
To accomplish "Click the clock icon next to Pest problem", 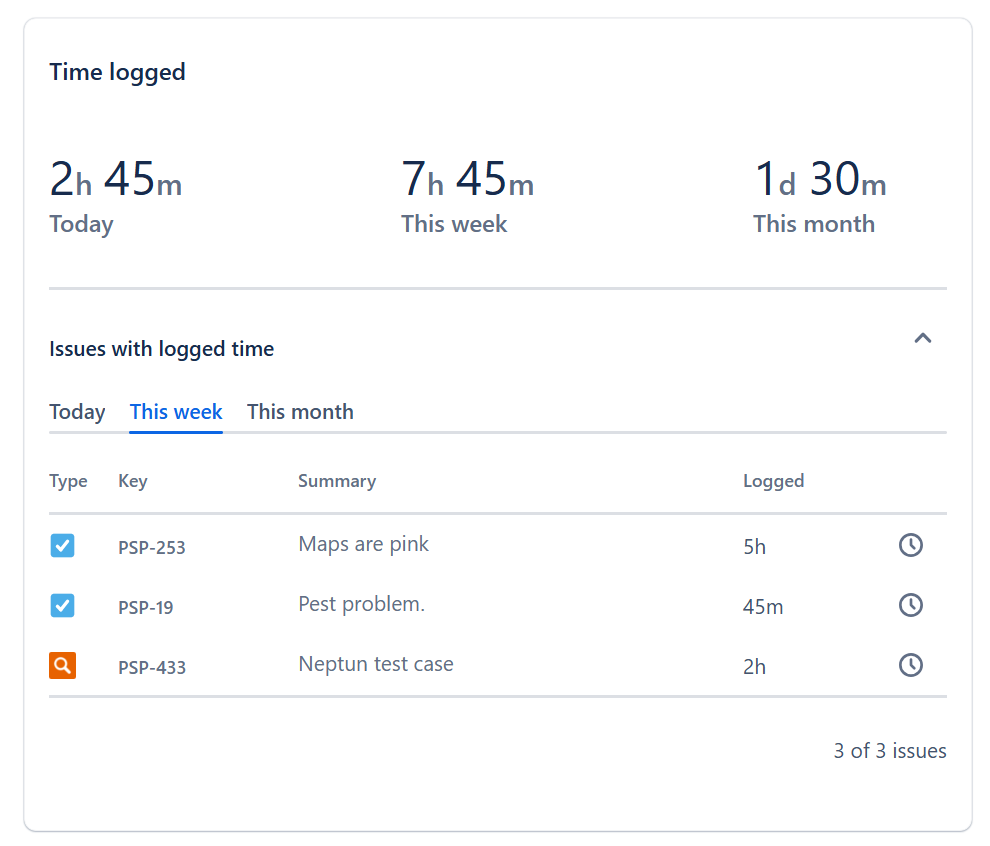I will tap(910, 605).
